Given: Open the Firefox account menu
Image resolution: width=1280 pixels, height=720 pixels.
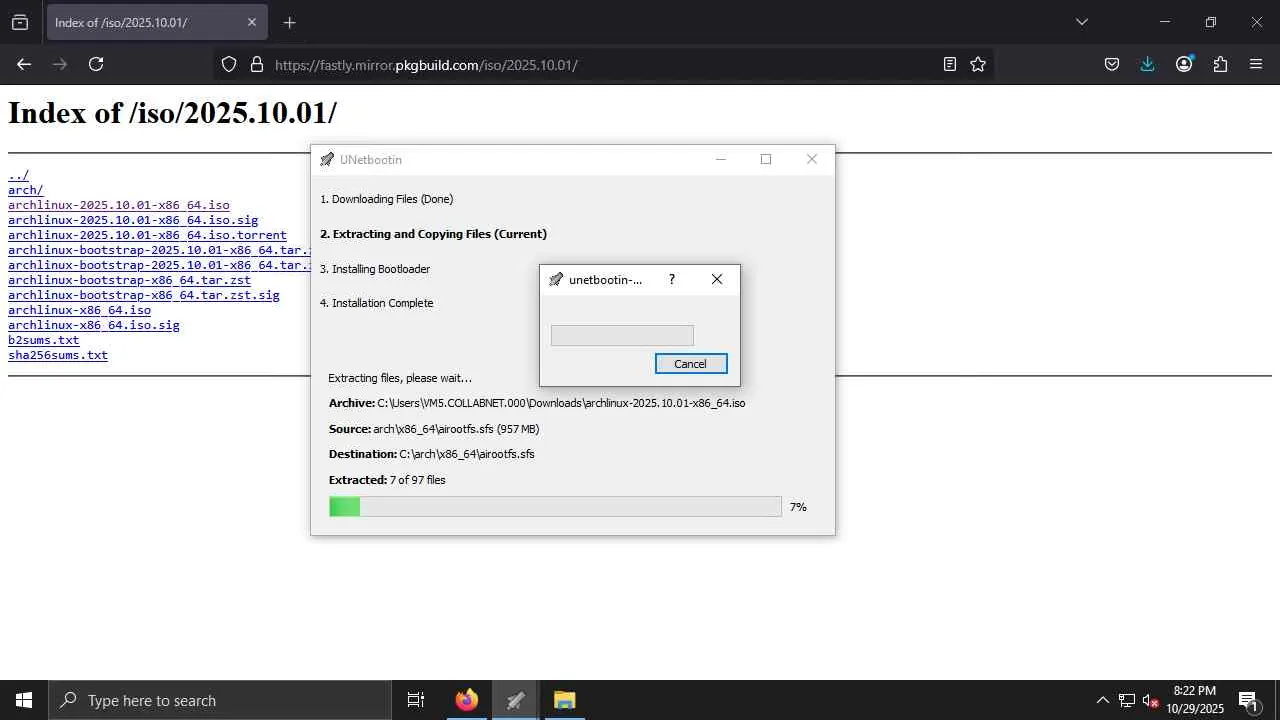Looking at the screenshot, I should click(1184, 64).
